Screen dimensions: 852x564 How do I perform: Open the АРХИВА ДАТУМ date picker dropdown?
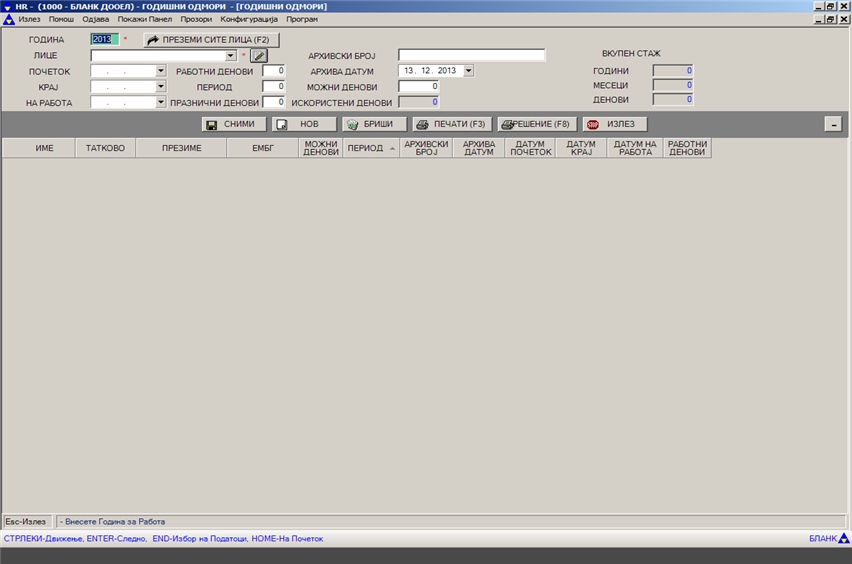469,71
